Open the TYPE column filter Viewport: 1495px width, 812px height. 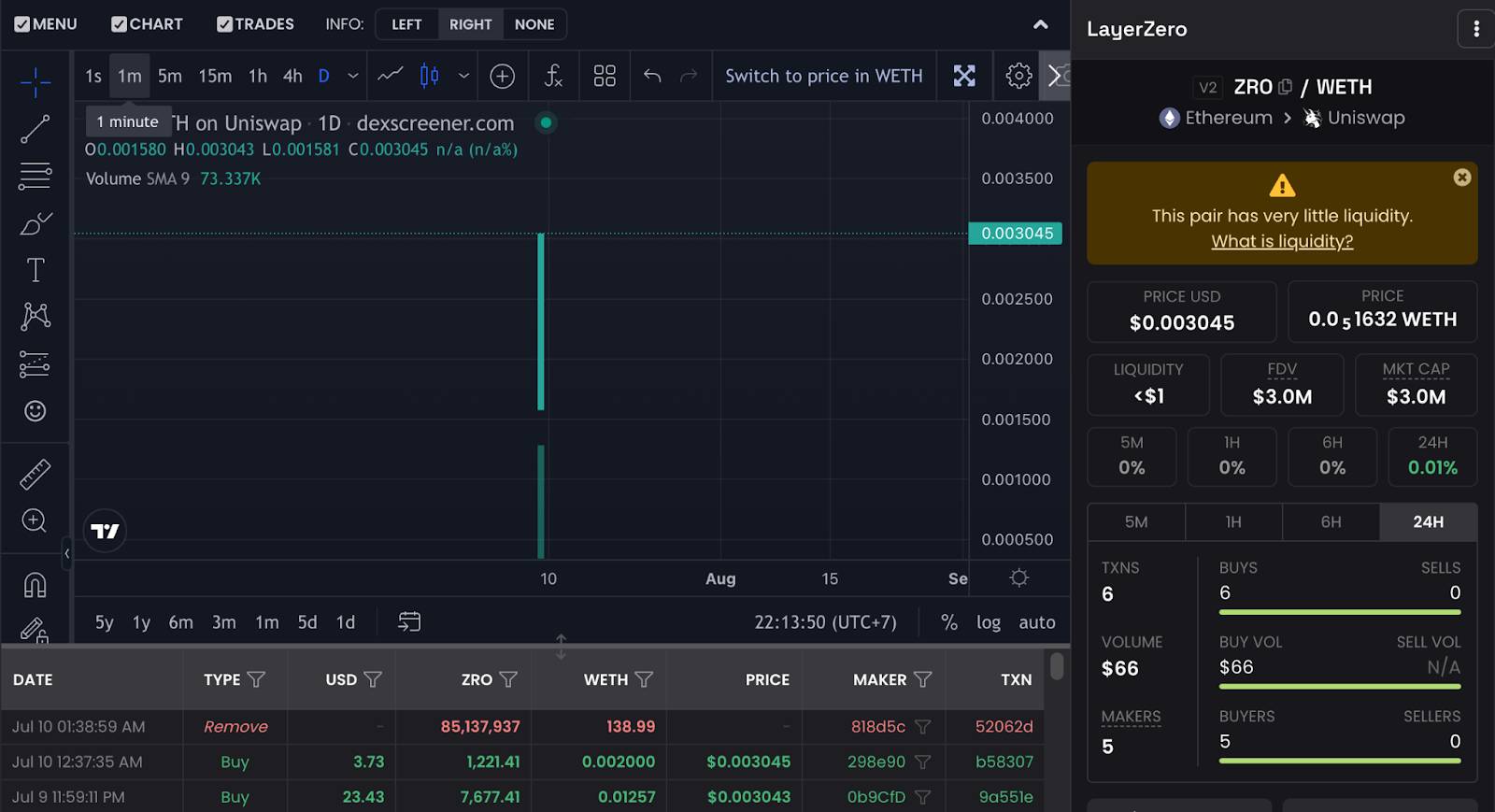point(256,679)
